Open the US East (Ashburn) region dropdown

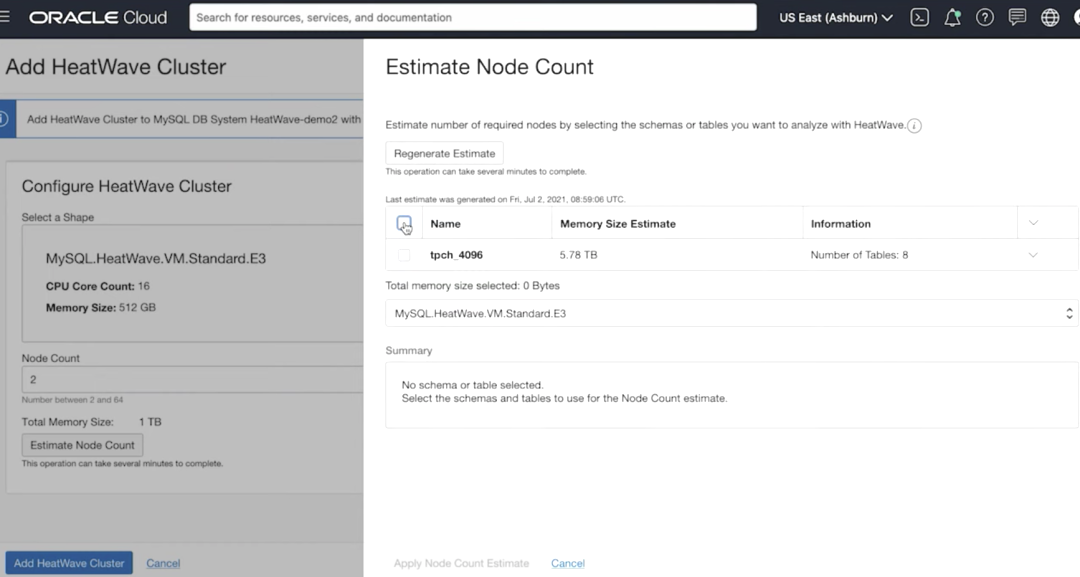coord(836,17)
